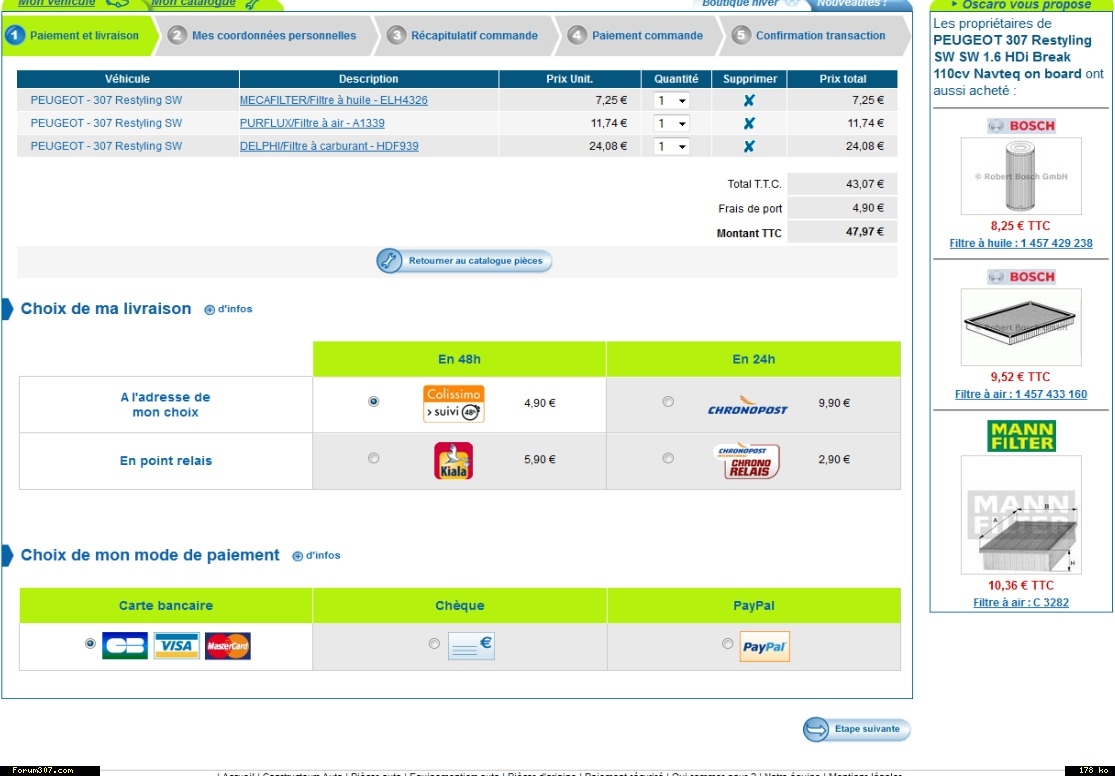Go to Mes coordonnées personnelles step

tap(273, 36)
